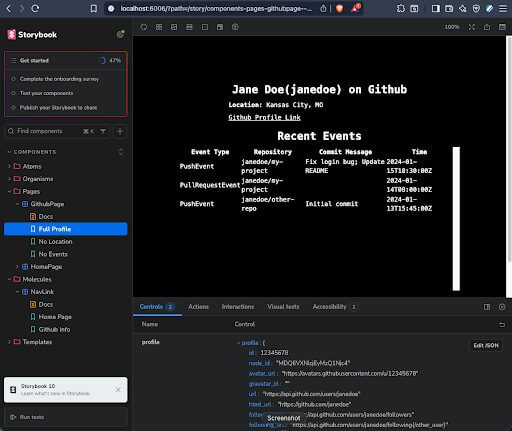Switch to the Actions tab
This screenshot has width=512, height=431.
point(198,307)
